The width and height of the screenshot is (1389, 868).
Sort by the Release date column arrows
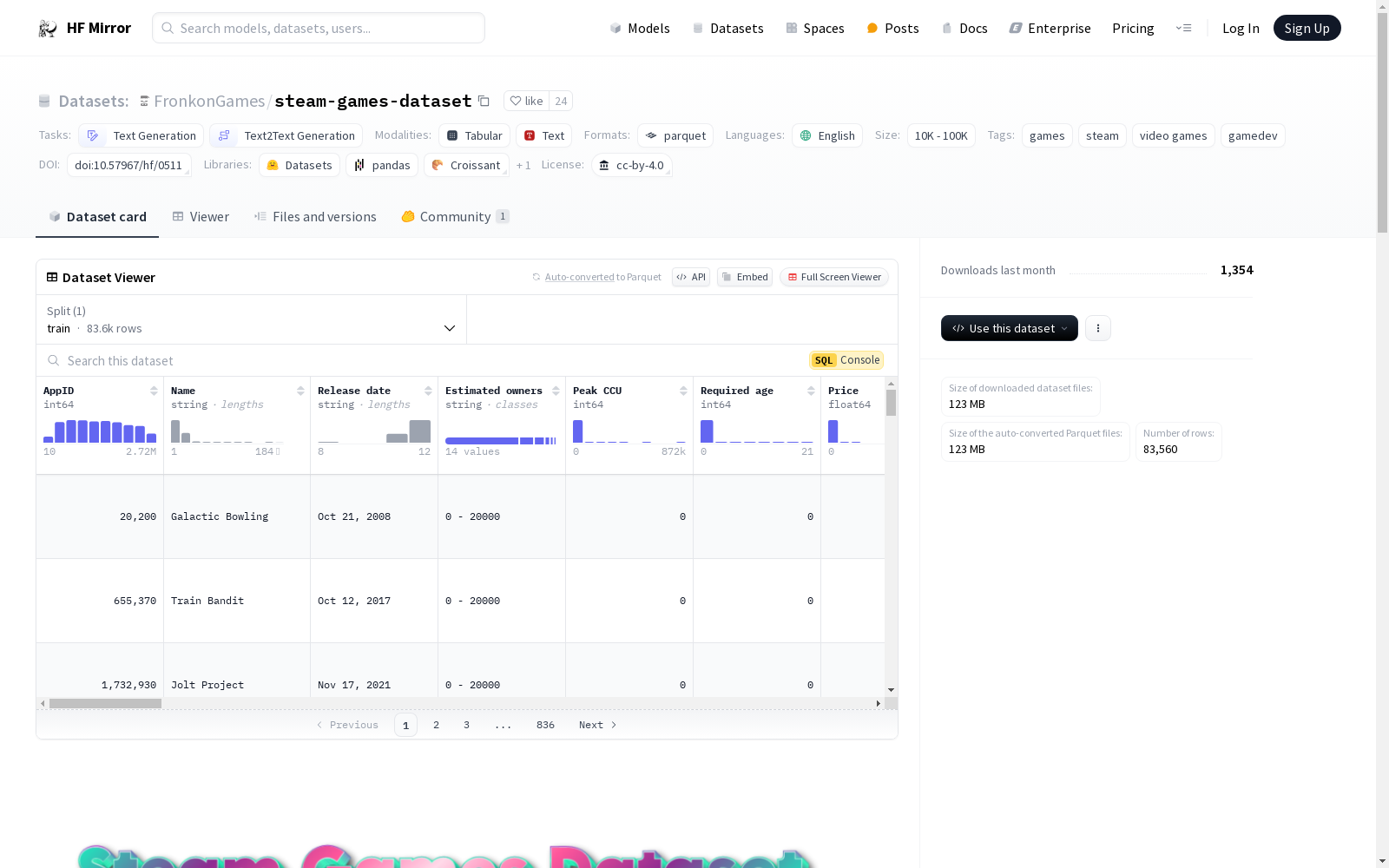coord(428,391)
